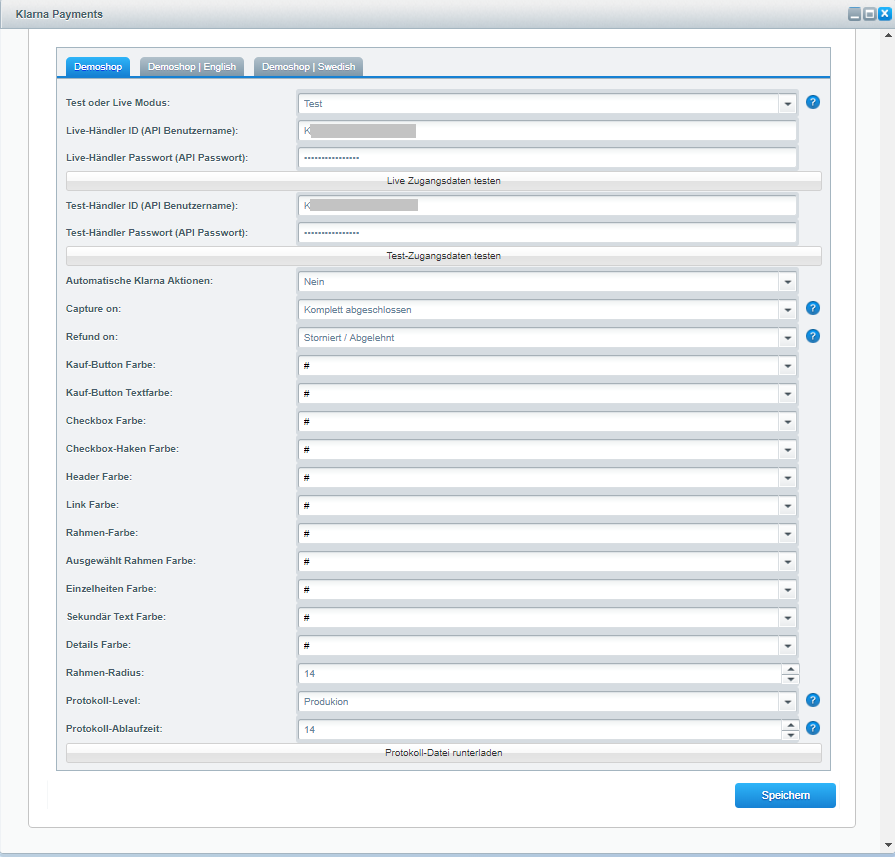The width and height of the screenshot is (896, 857).
Task: Click Link Farbe hex input field
Action: 539,506
